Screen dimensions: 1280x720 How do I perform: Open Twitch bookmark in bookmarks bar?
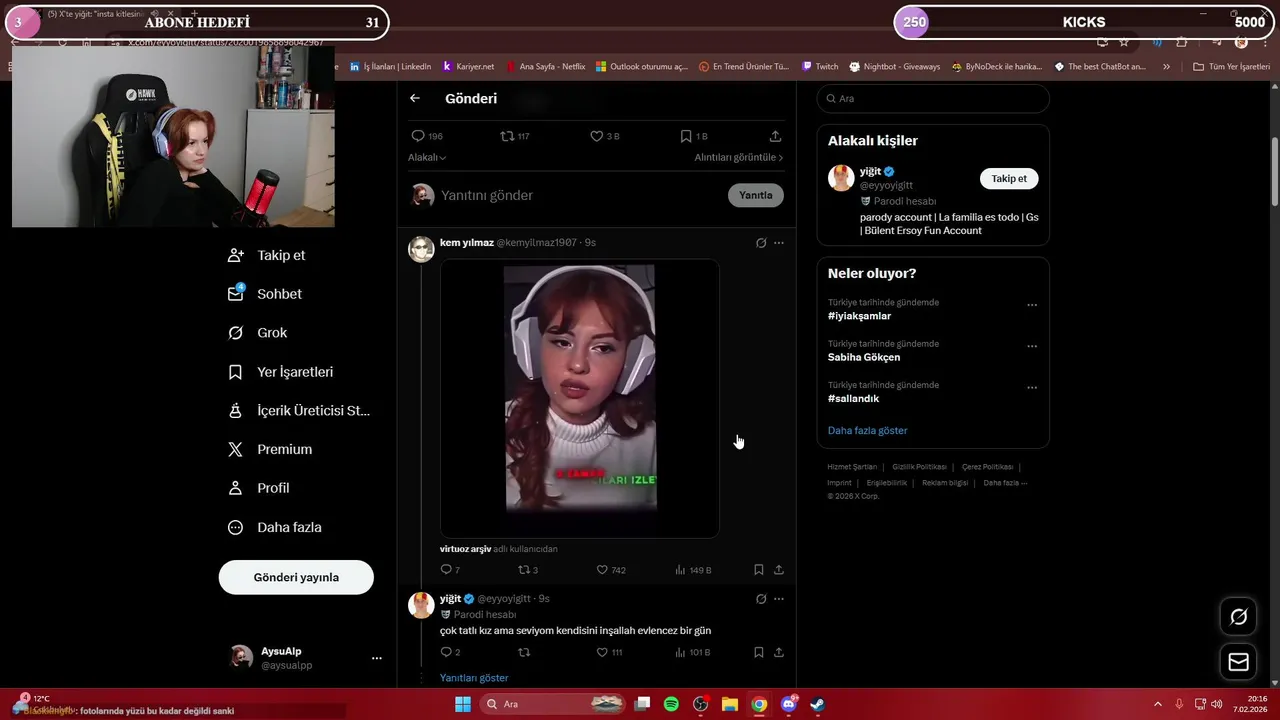coord(820,67)
